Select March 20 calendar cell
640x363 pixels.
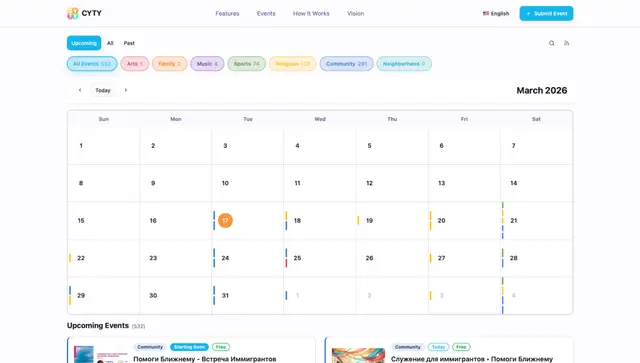point(464,220)
